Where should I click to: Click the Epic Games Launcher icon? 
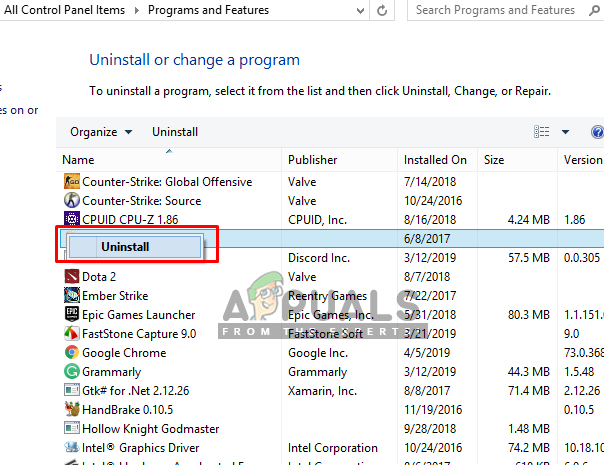72,314
